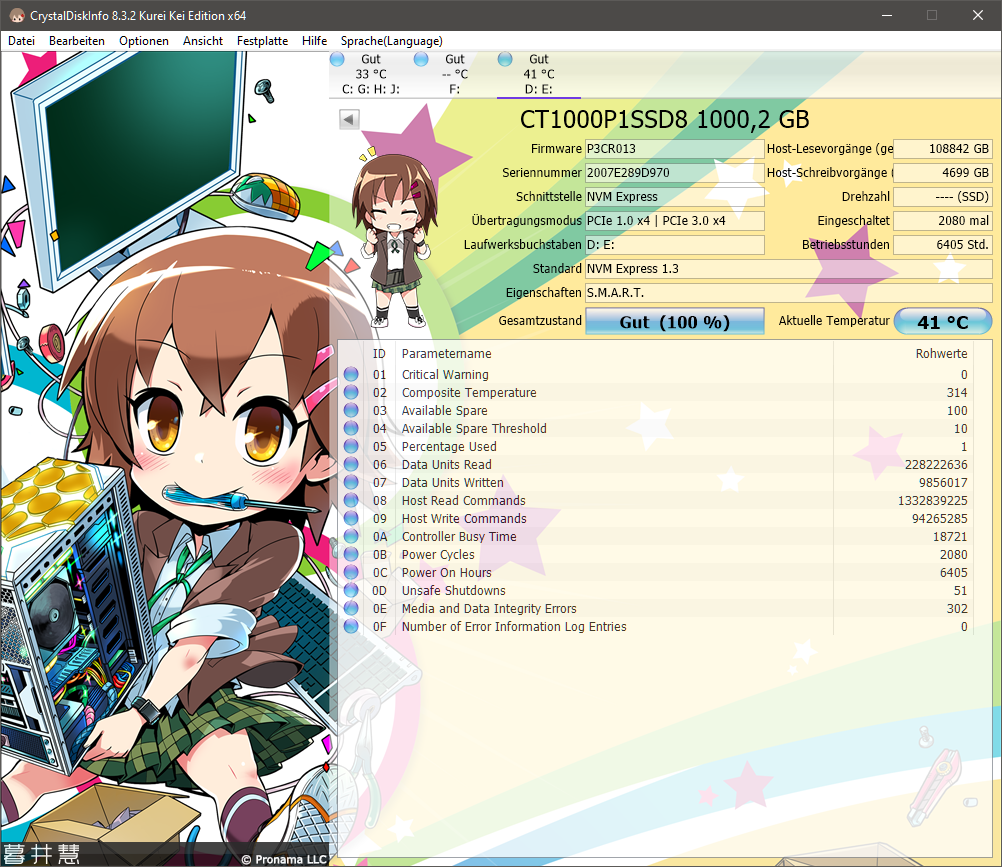Click the Media and Data Integrity Errors value 302
1002x867 pixels.
(x=957, y=608)
